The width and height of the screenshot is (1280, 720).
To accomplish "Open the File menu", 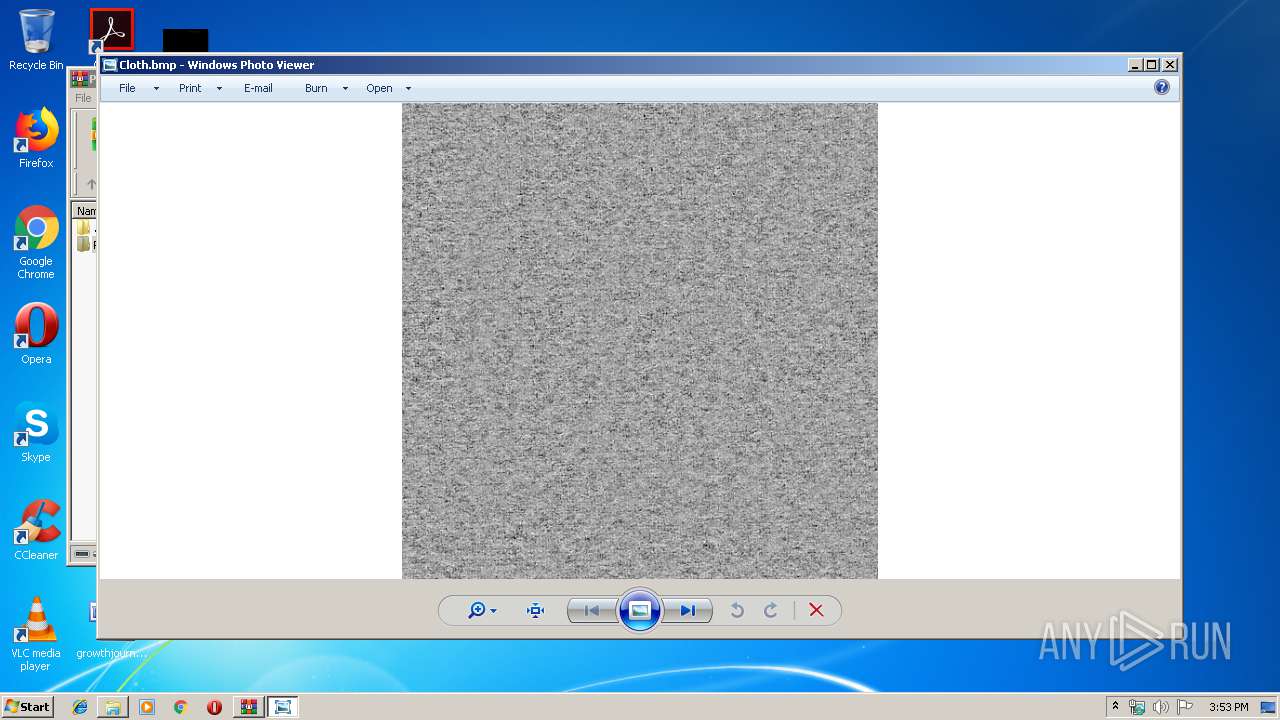I will pyautogui.click(x=127, y=88).
